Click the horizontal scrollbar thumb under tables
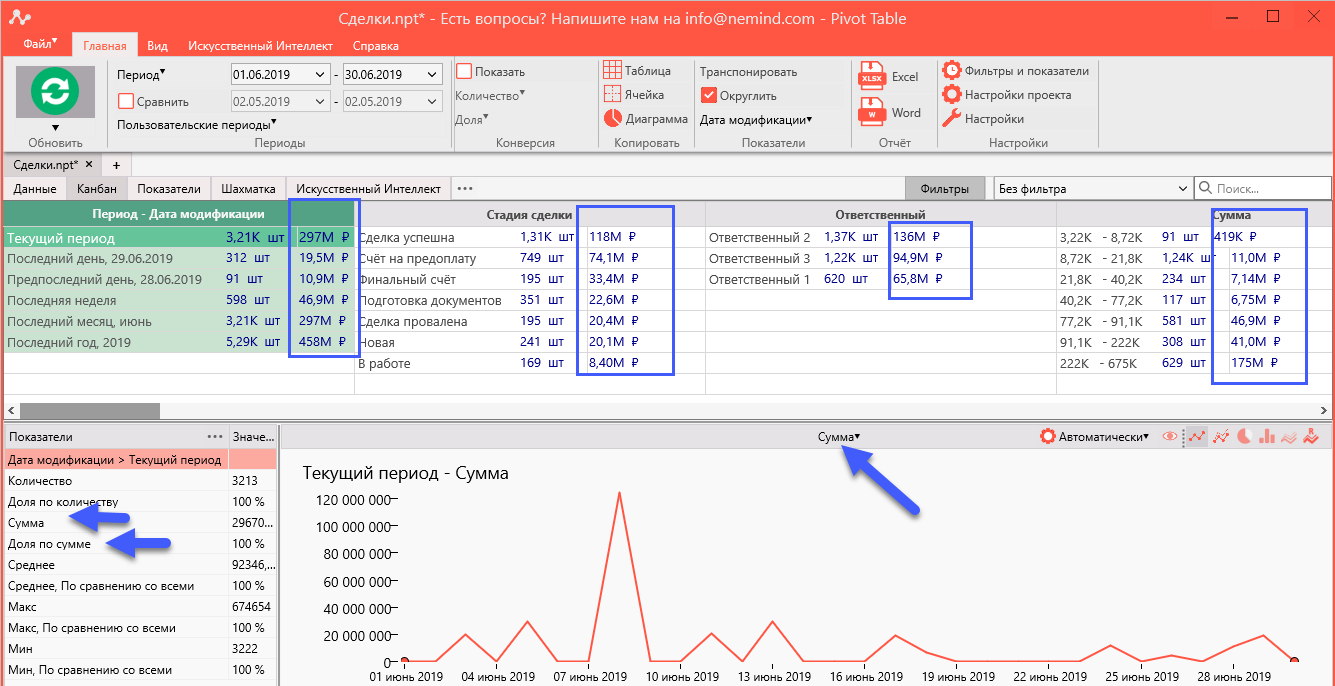Viewport: 1335px width, 686px height. click(x=89, y=411)
